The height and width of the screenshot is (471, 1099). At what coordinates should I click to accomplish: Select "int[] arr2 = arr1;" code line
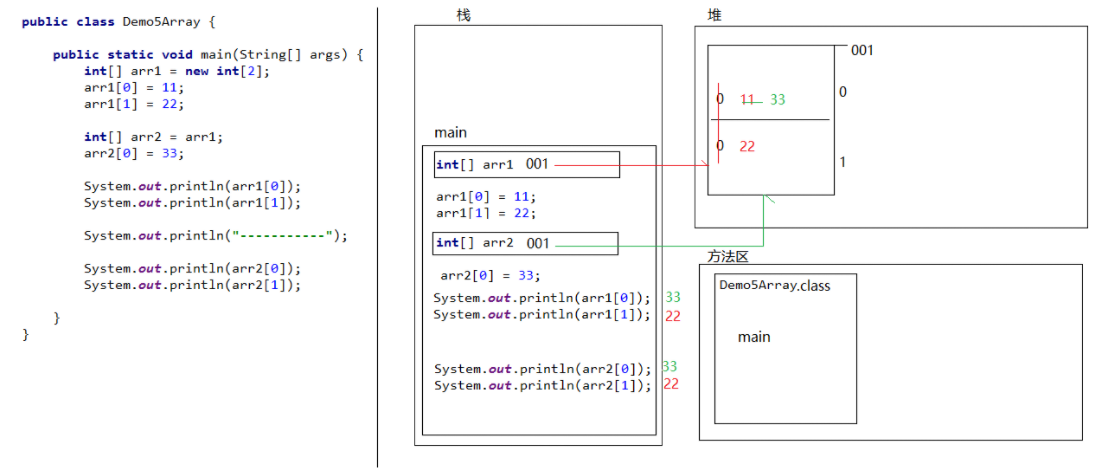click(153, 137)
